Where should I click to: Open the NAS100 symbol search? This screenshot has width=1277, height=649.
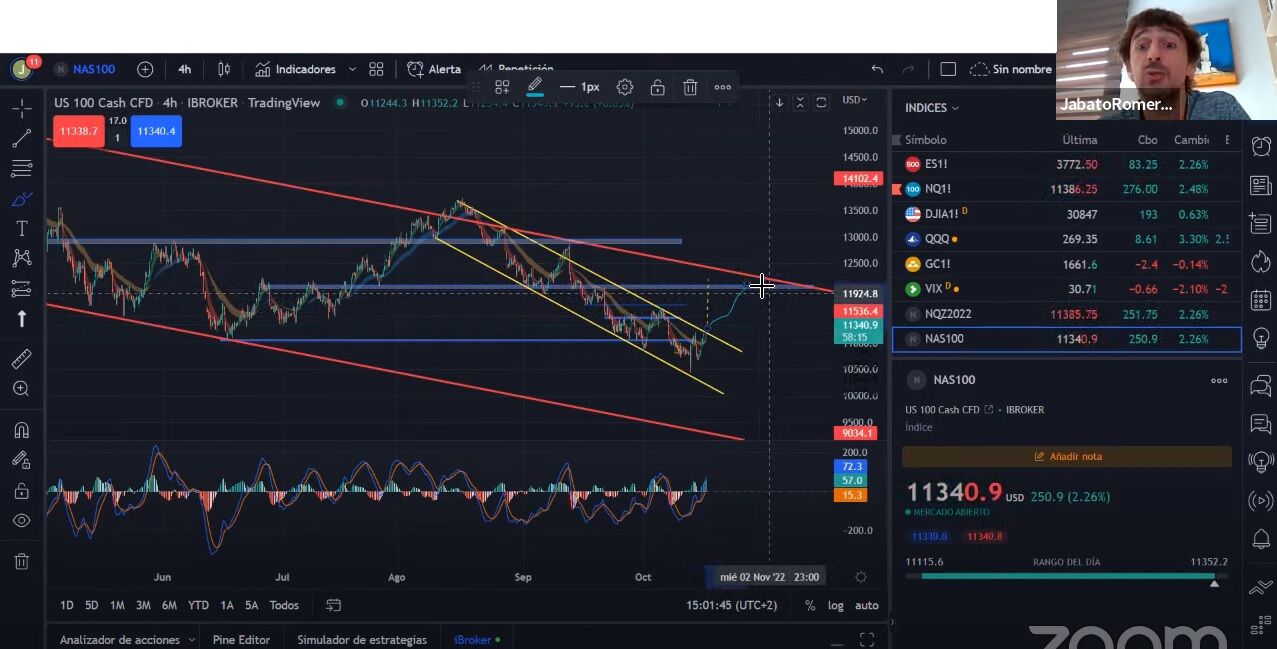pos(85,69)
